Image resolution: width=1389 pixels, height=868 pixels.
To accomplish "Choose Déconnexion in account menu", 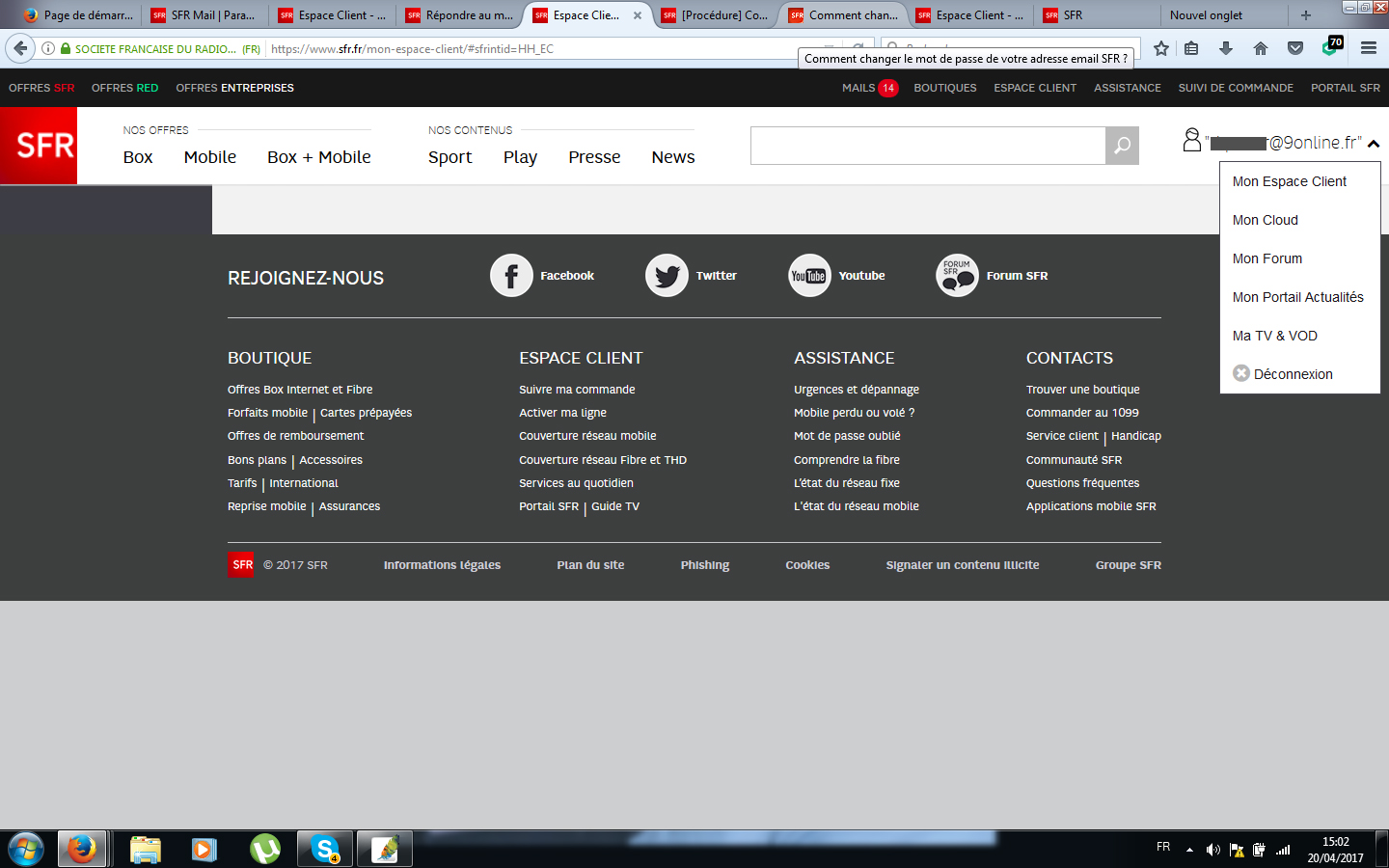I will click(x=1293, y=374).
